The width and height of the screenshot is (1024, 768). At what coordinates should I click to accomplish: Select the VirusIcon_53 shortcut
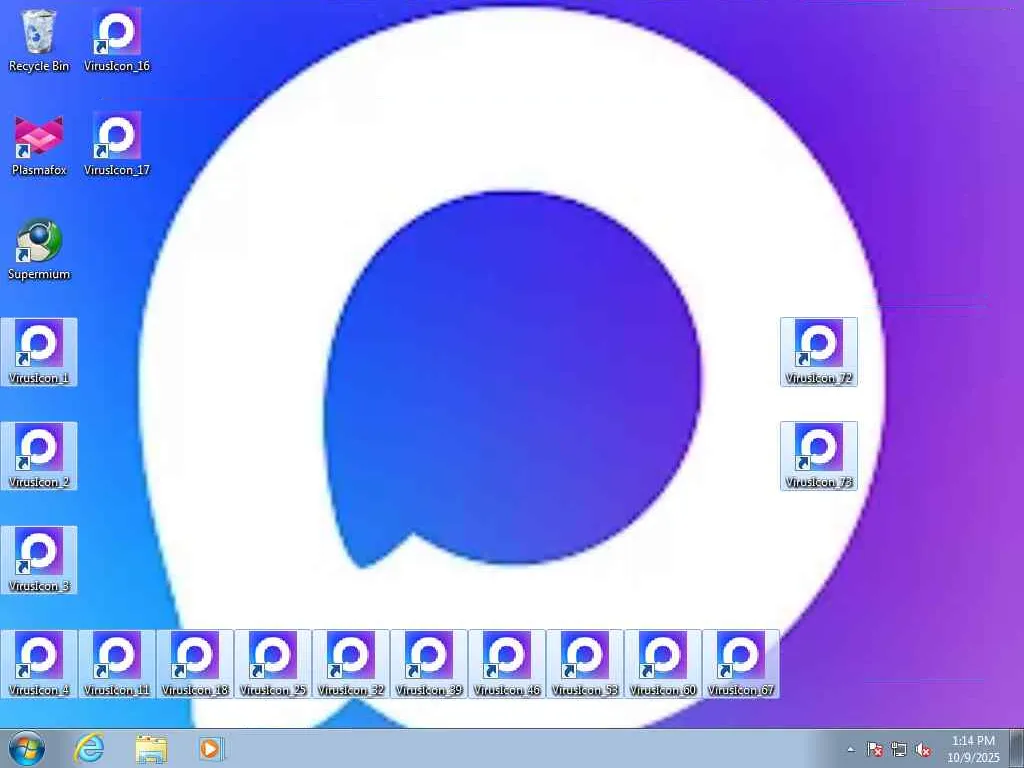coord(585,664)
